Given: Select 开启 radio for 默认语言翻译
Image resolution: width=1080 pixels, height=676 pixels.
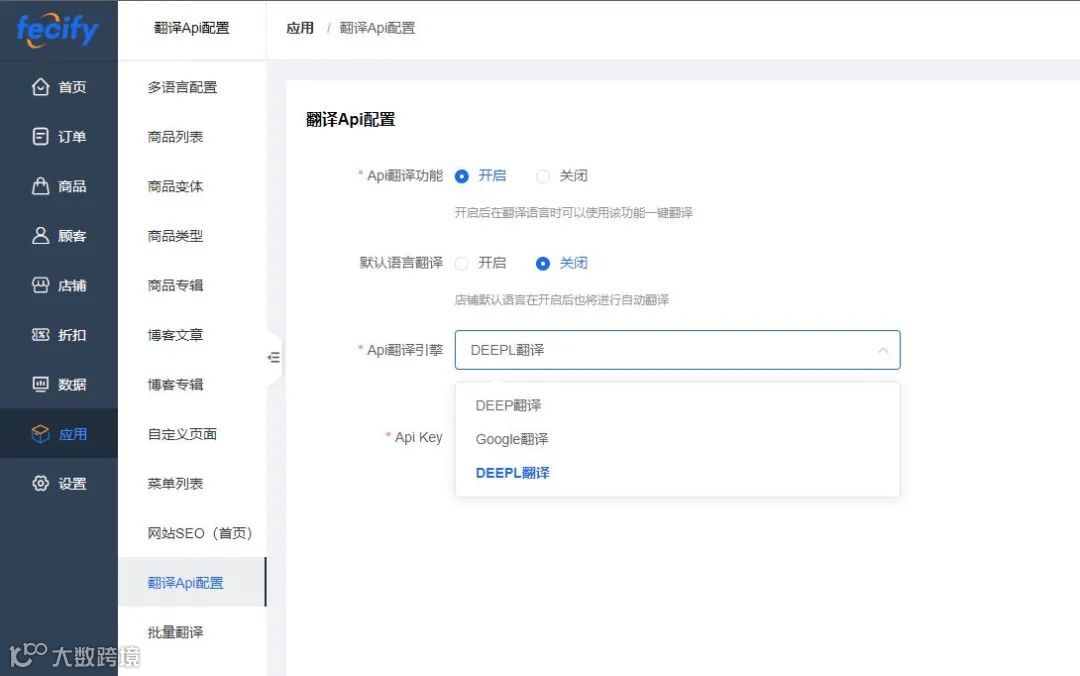Looking at the screenshot, I should tap(461, 263).
